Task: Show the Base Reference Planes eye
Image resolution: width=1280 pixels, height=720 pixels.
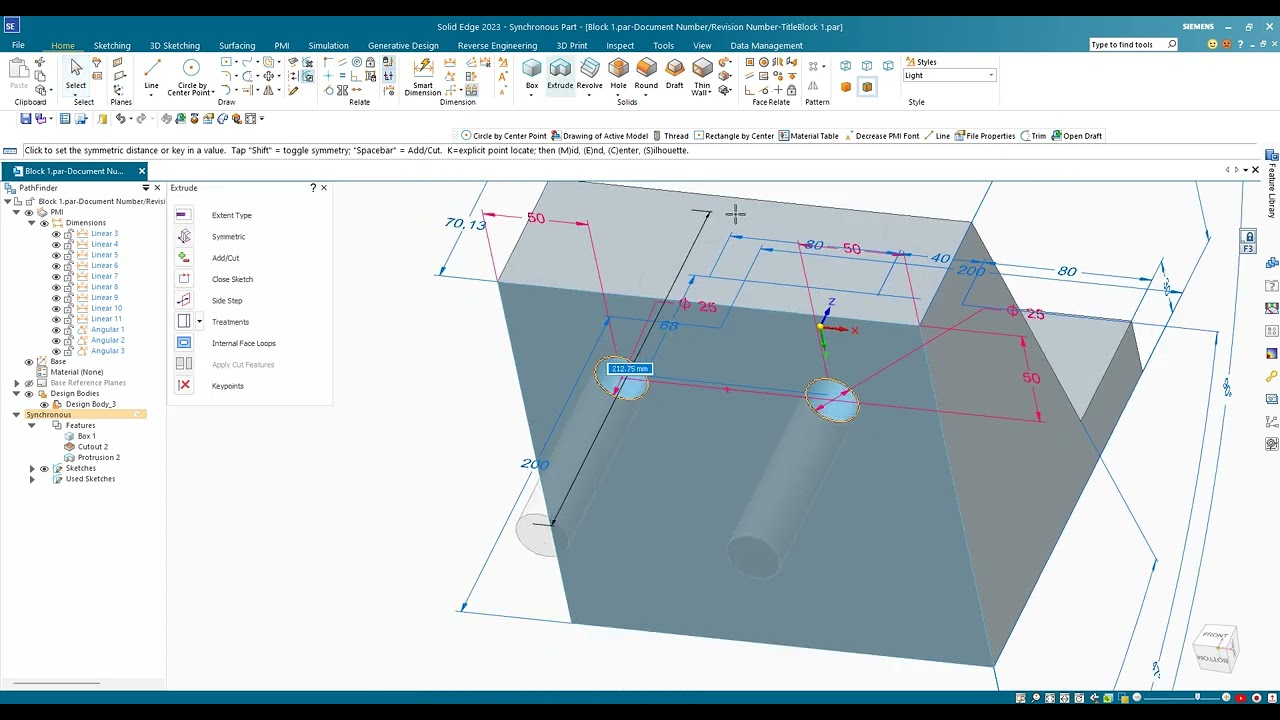Action: pyautogui.click(x=29, y=383)
